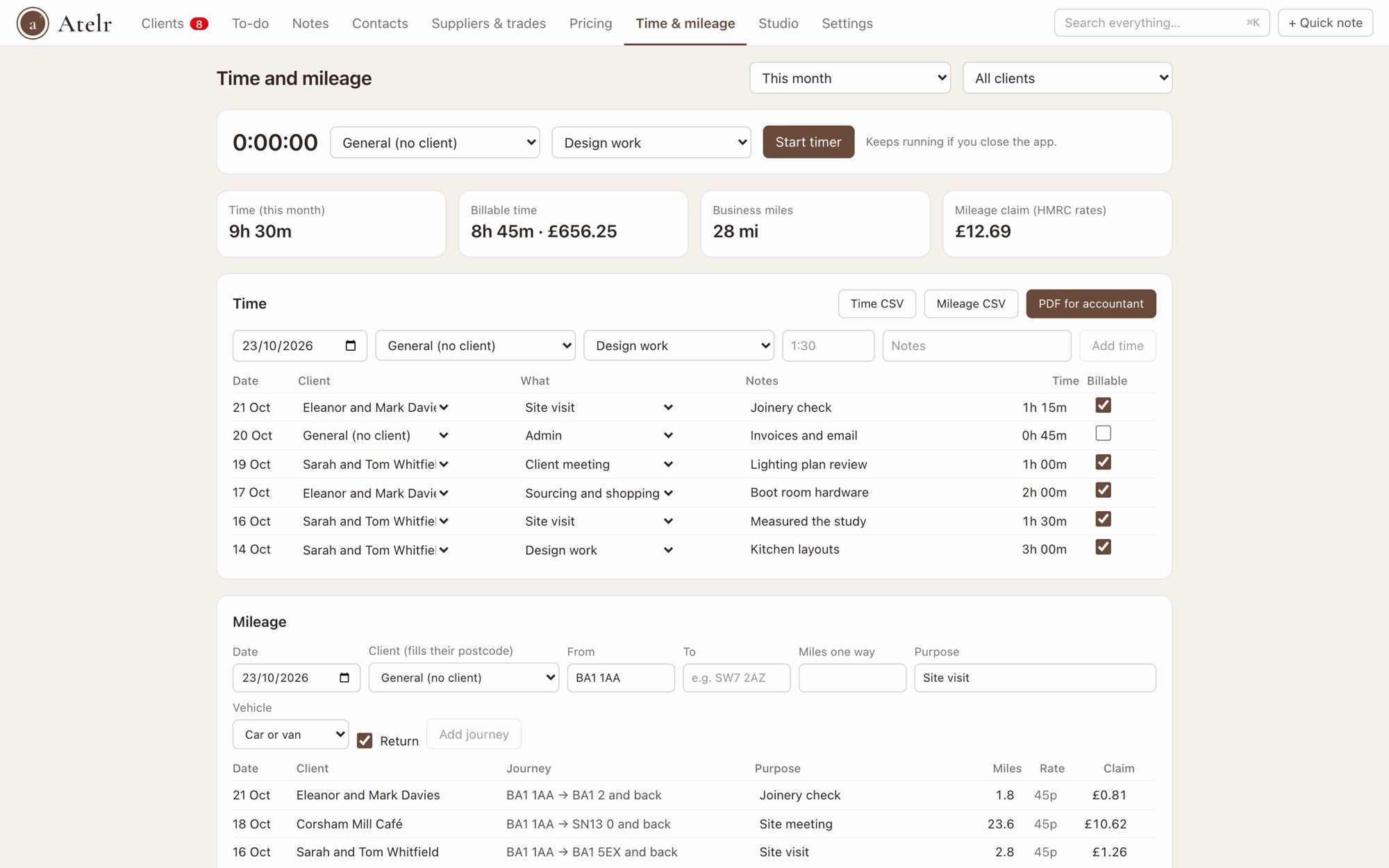Export Mileage CSV
This screenshot has height=868, width=1389.
(971, 303)
